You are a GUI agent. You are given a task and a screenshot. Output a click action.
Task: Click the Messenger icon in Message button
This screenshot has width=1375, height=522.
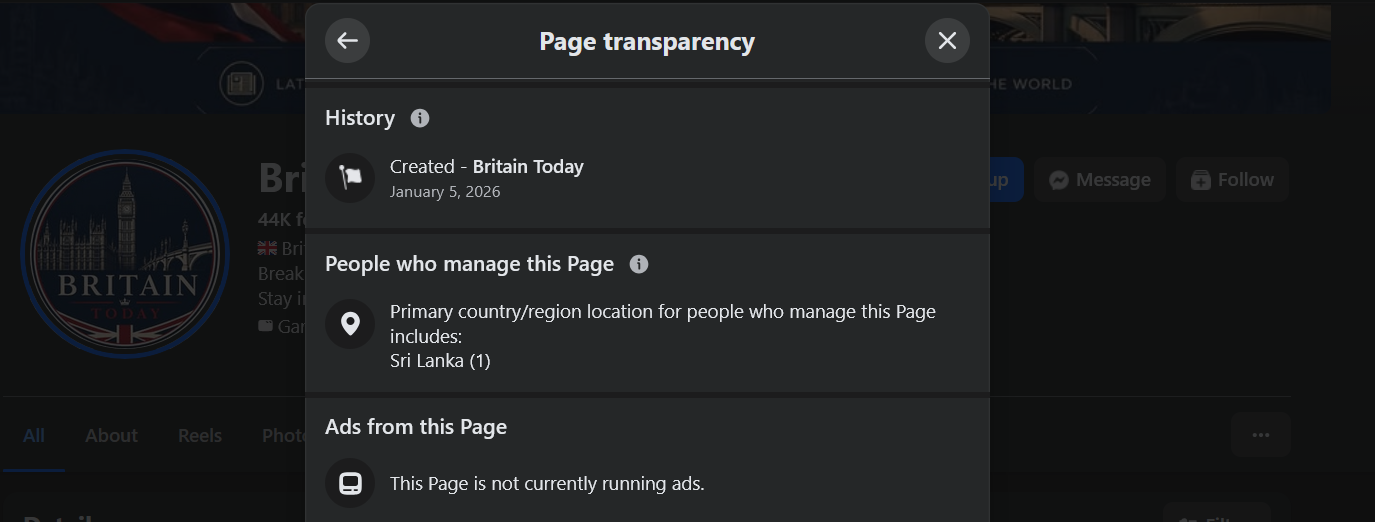(x=1059, y=180)
